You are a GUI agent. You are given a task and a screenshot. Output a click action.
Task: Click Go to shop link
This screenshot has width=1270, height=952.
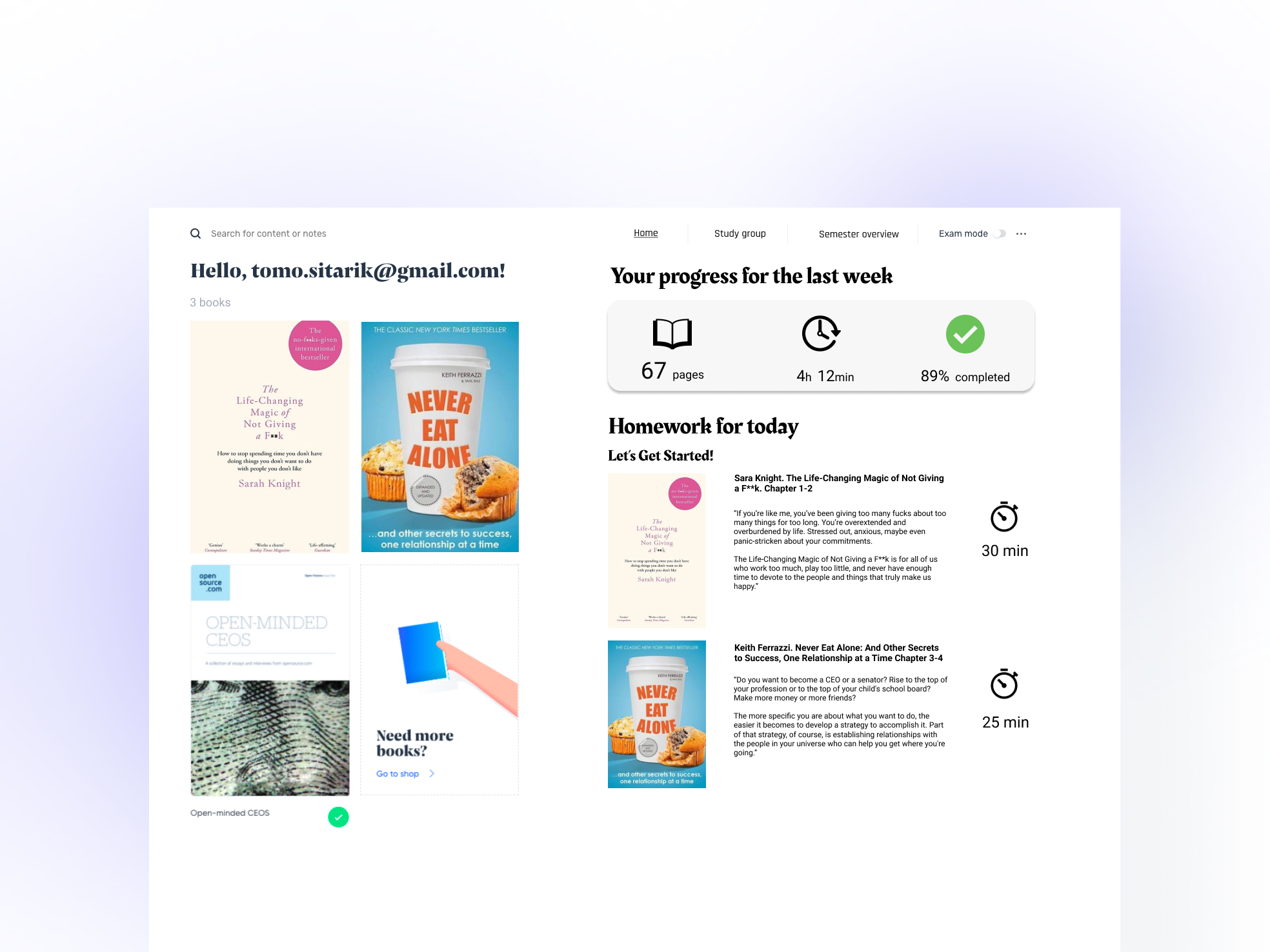click(398, 773)
